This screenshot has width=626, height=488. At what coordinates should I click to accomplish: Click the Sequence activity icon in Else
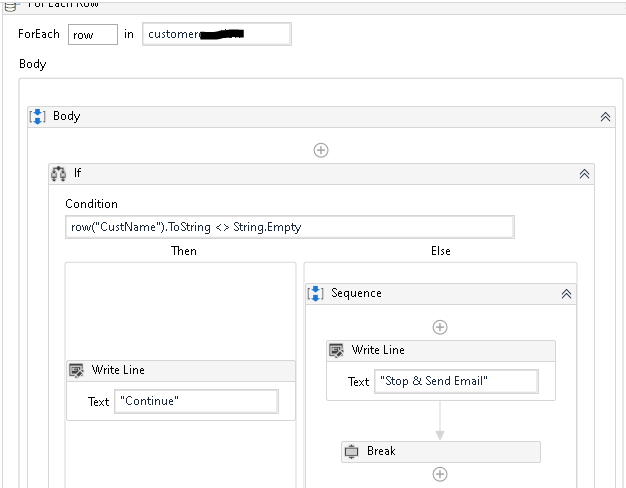[x=316, y=293]
